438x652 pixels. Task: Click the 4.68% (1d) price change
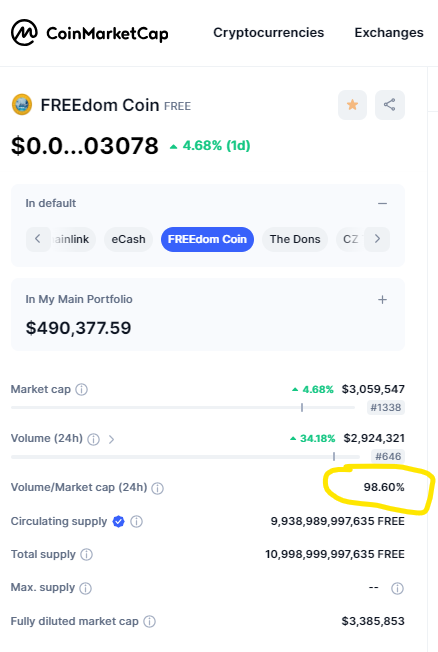[x=210, y=146]
